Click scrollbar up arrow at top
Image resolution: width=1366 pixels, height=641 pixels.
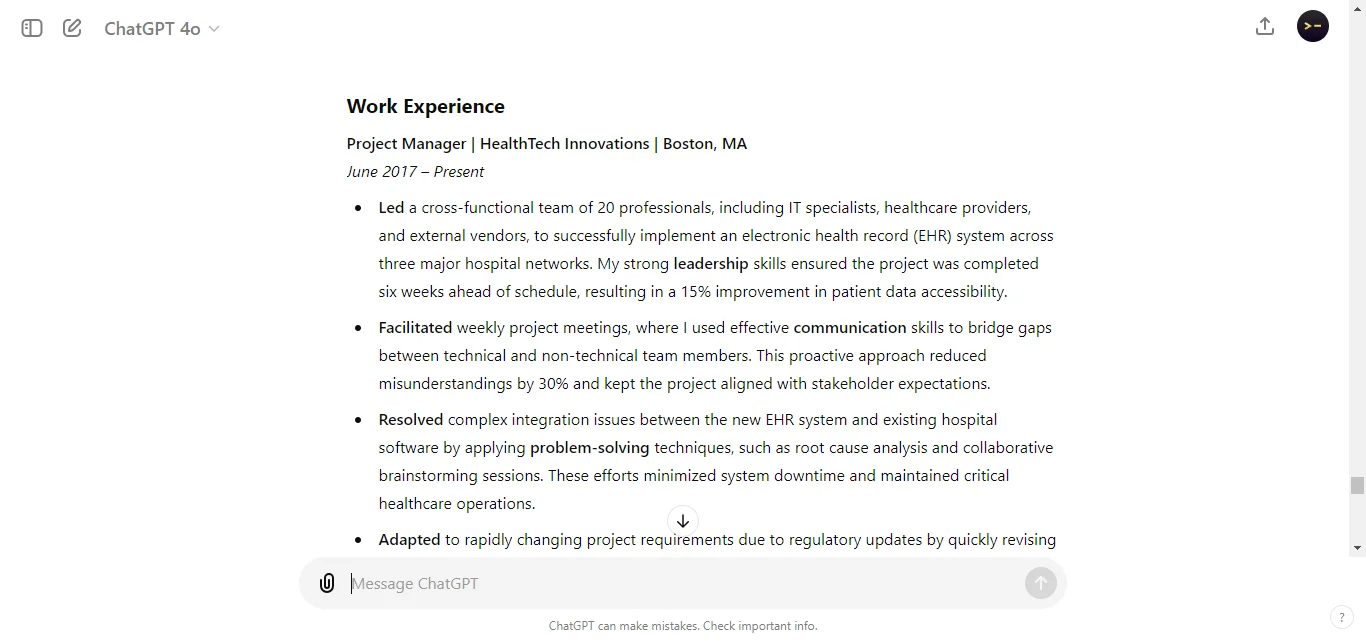point(1357,8)
